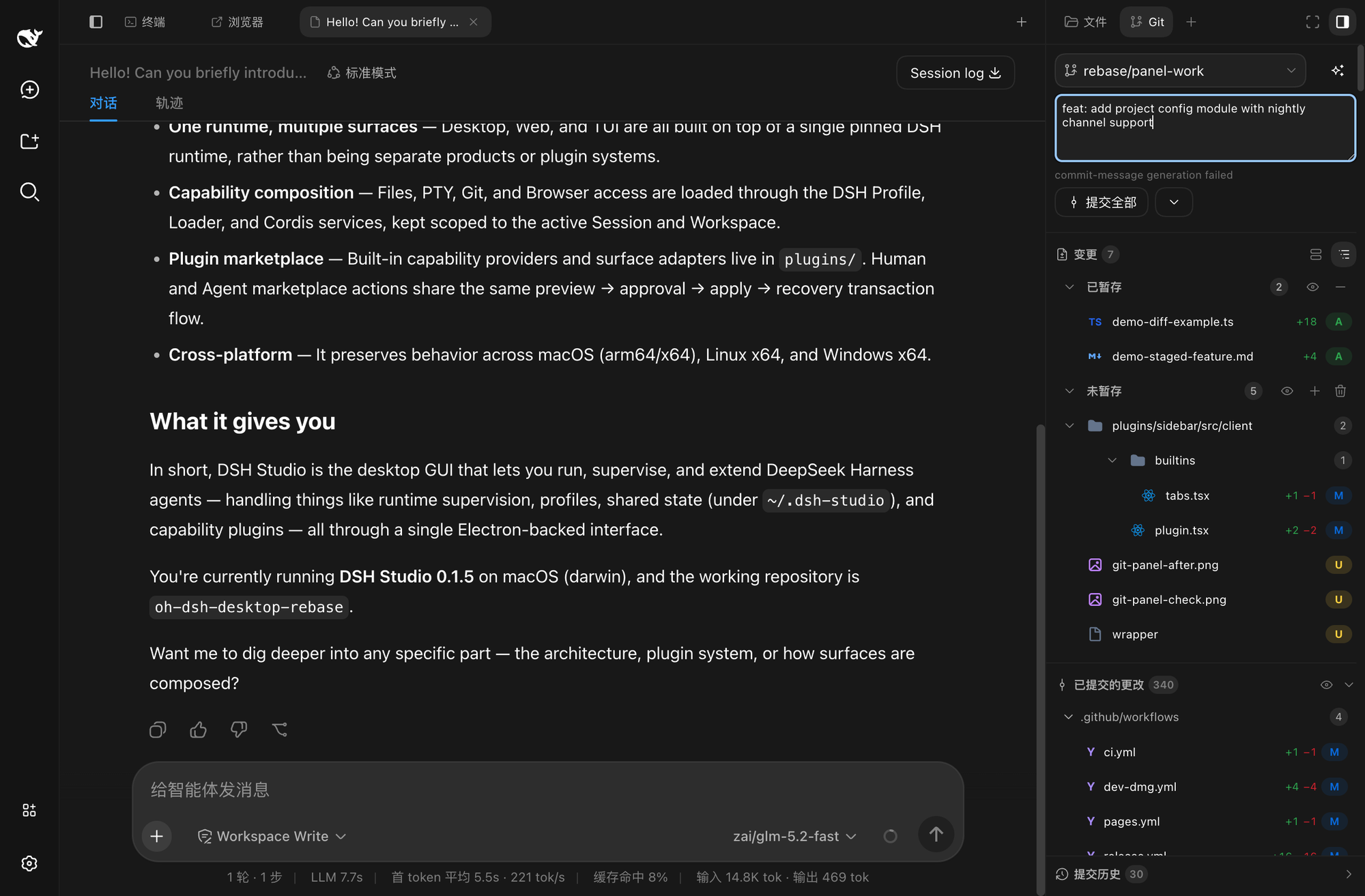Switch to the 文件 files tab
This screenshot has height=896, width=1365.
click(x=1086, y=22)
